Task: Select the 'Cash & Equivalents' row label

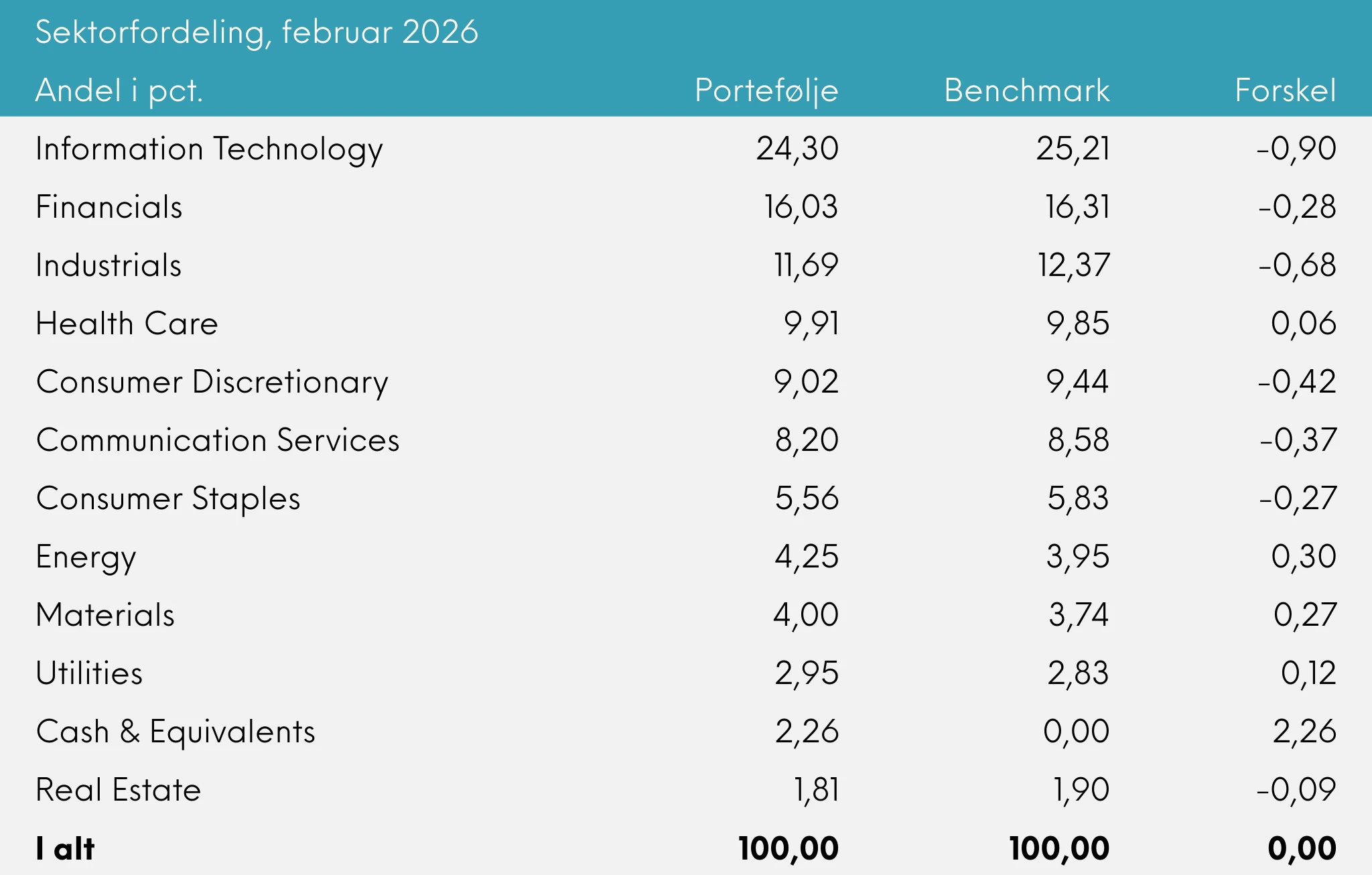Action: pyautogui.click(x=176, y=732)
